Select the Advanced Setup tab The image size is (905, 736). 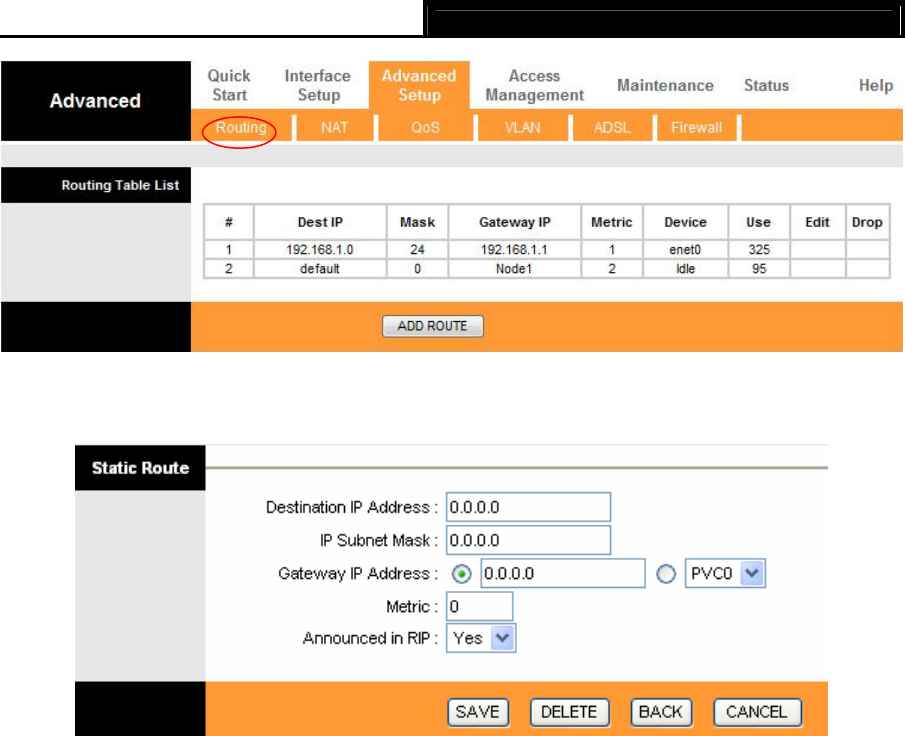coord(419,86)
